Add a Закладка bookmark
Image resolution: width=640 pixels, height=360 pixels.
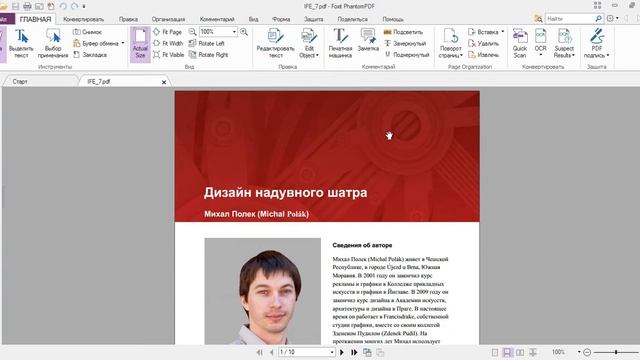[90, 55]
